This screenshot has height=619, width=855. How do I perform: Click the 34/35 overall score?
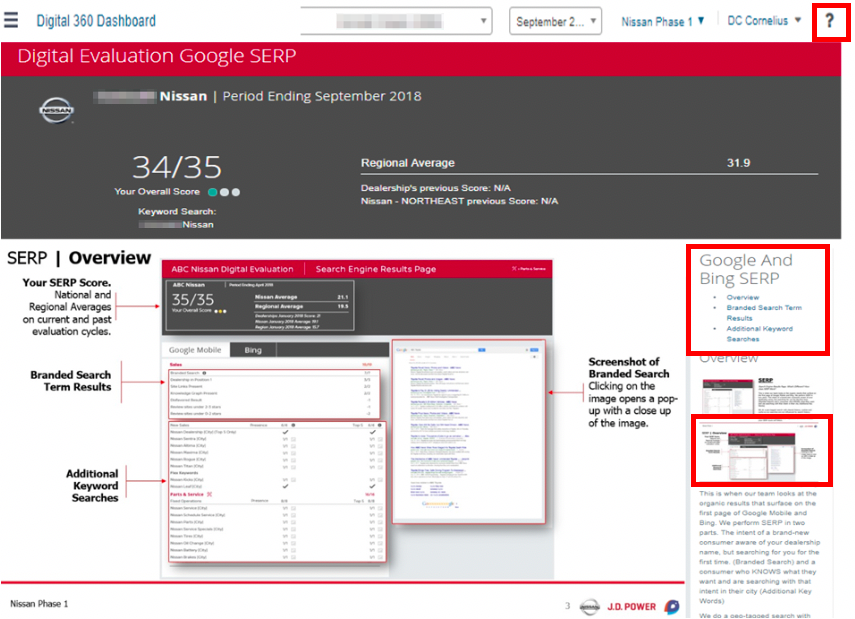(177, 167)
